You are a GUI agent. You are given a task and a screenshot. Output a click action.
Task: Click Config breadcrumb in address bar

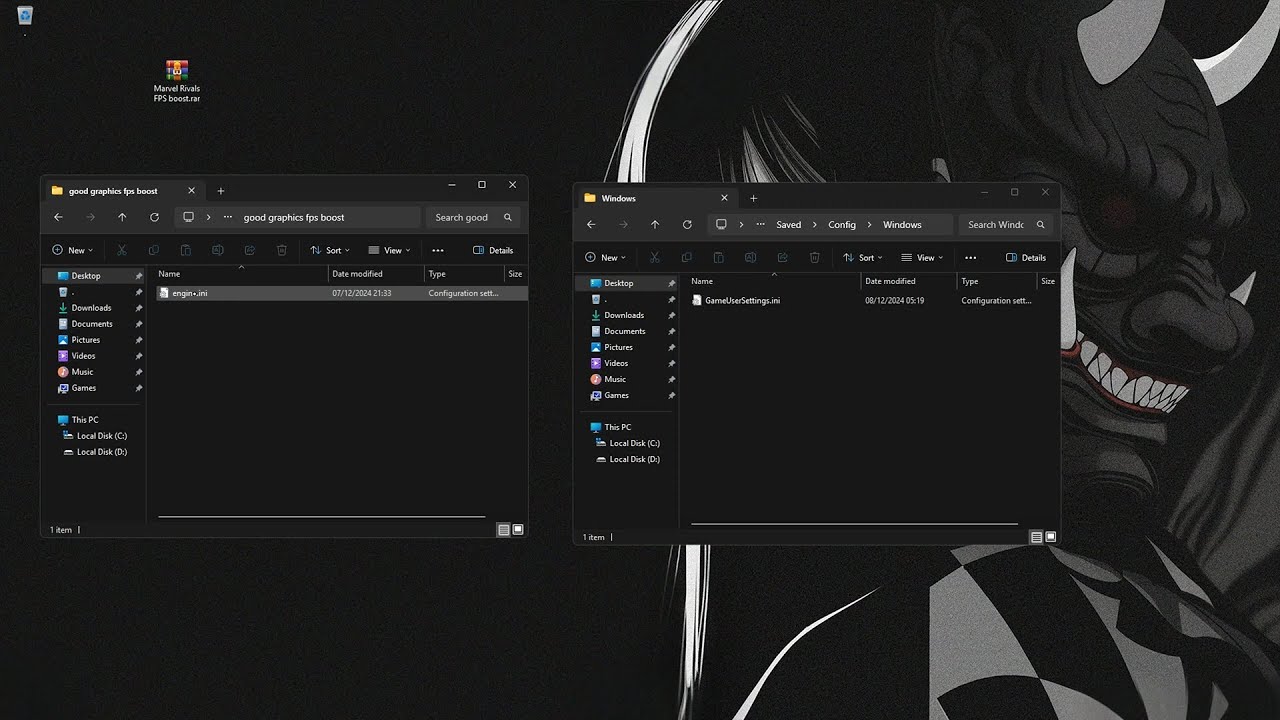[842, 225]
